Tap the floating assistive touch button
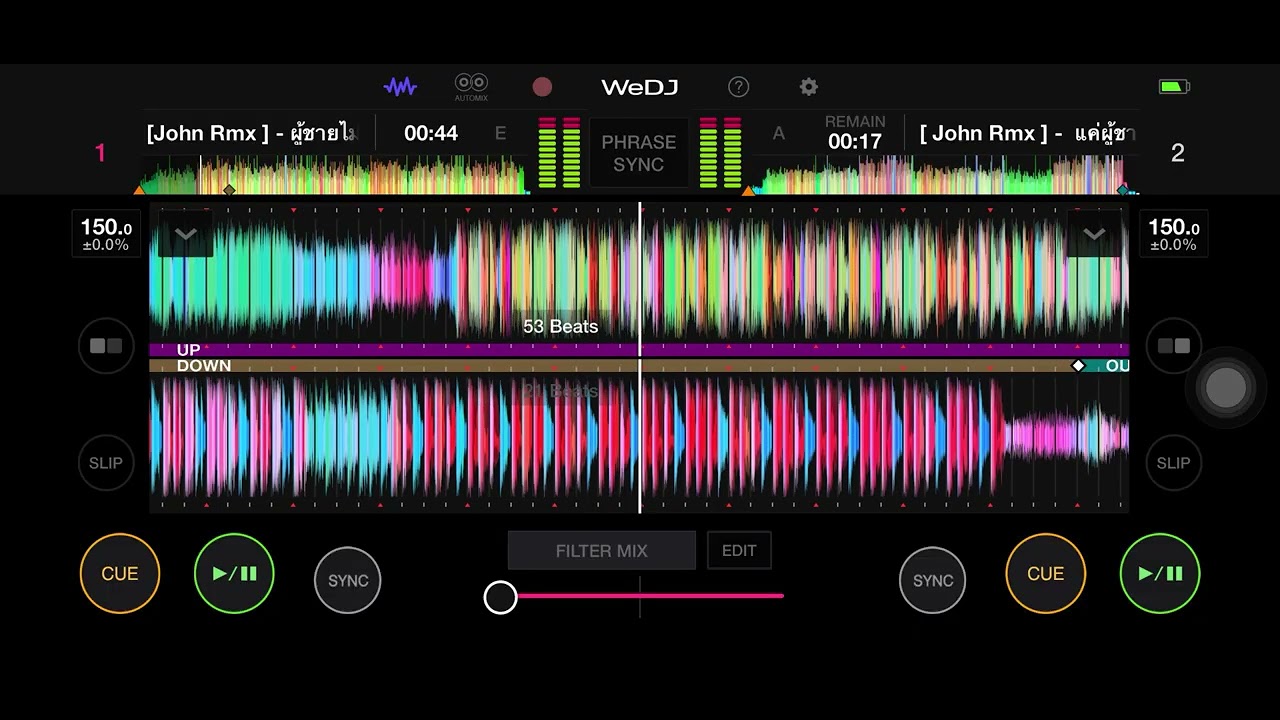 coord(1226,388)
